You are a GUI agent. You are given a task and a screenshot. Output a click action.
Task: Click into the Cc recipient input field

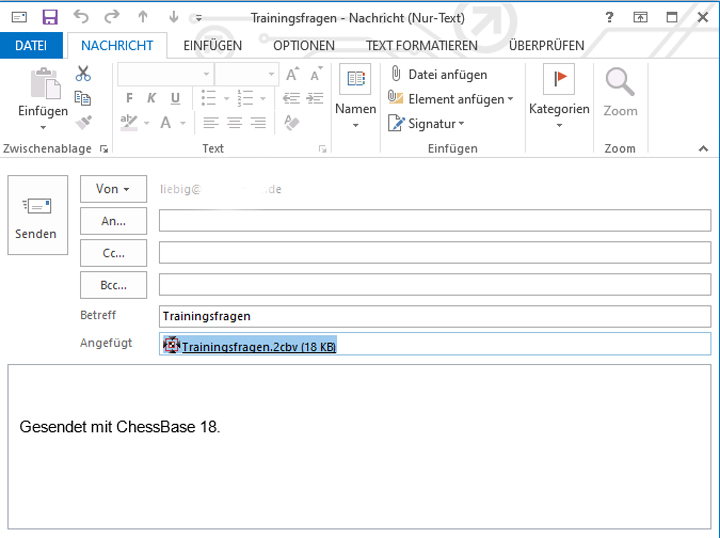click(x=434, y=253)
